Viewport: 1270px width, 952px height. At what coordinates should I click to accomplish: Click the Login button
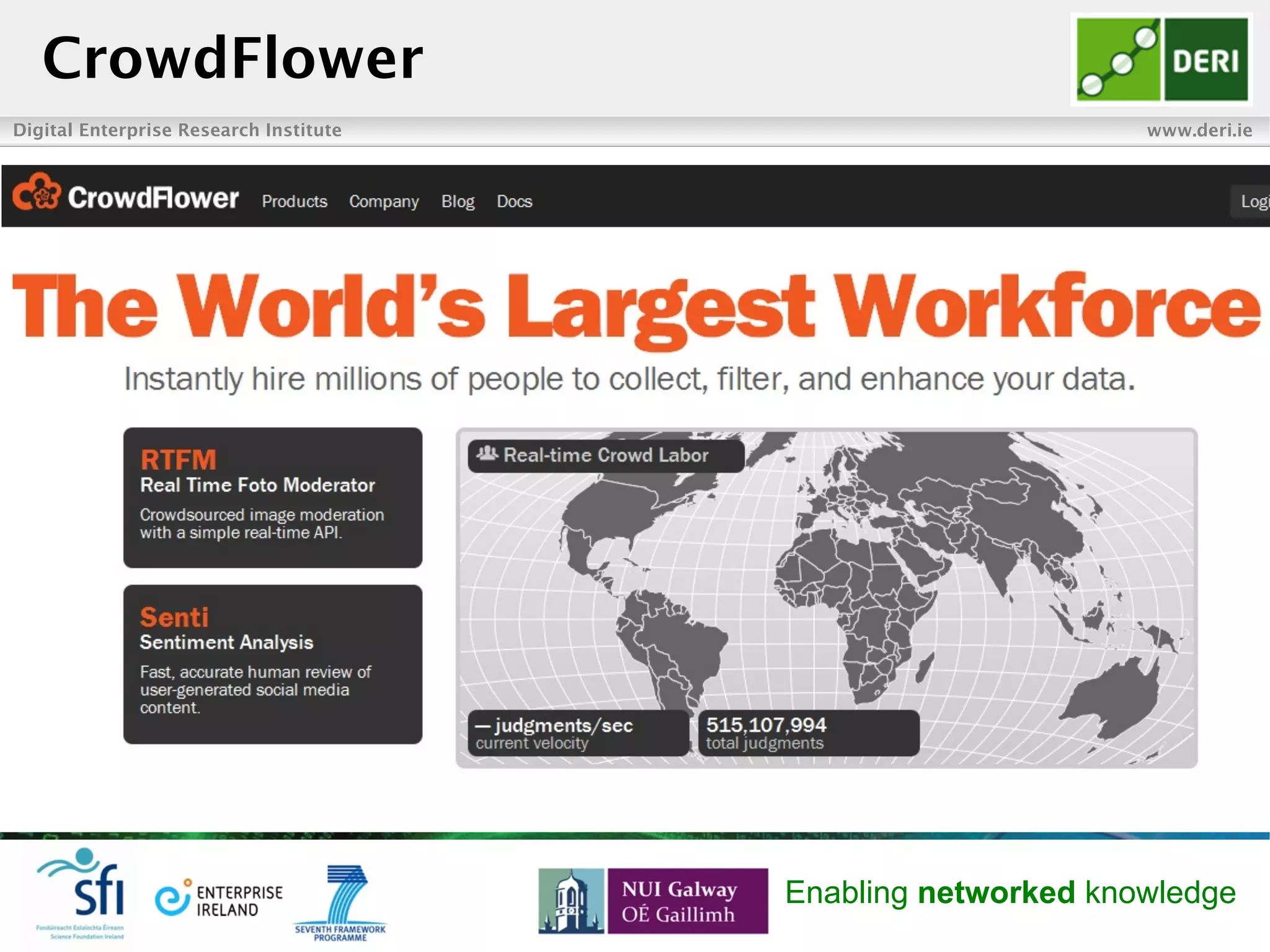[1251, 201]
